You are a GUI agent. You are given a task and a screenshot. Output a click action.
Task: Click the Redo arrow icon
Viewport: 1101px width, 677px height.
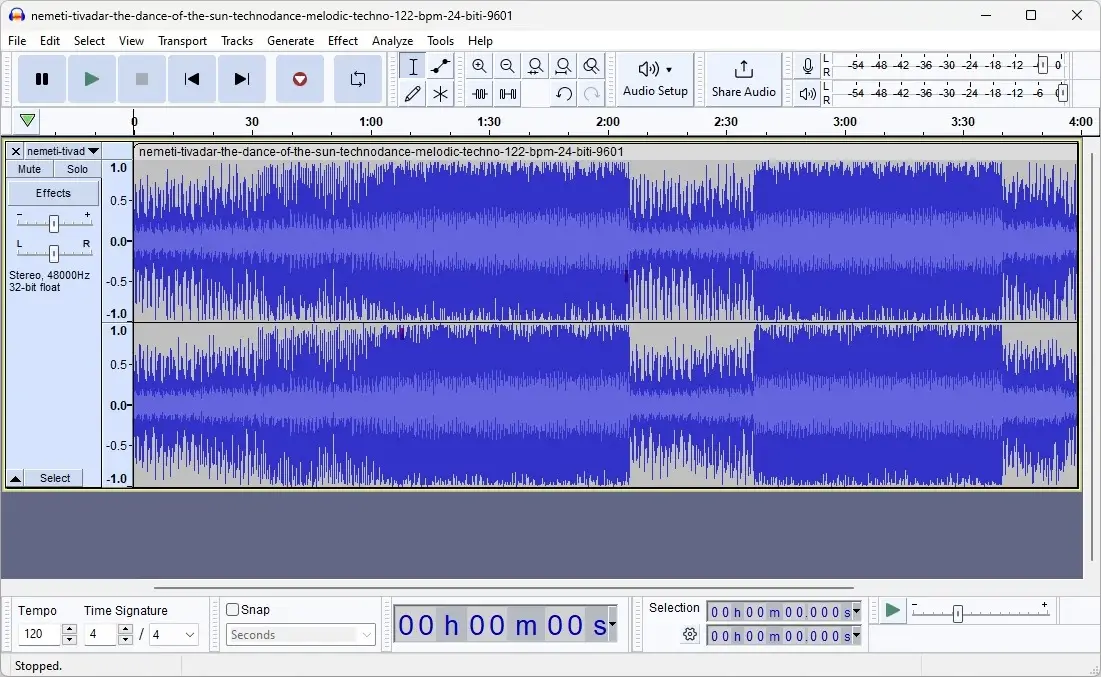[x=591, y=93]
